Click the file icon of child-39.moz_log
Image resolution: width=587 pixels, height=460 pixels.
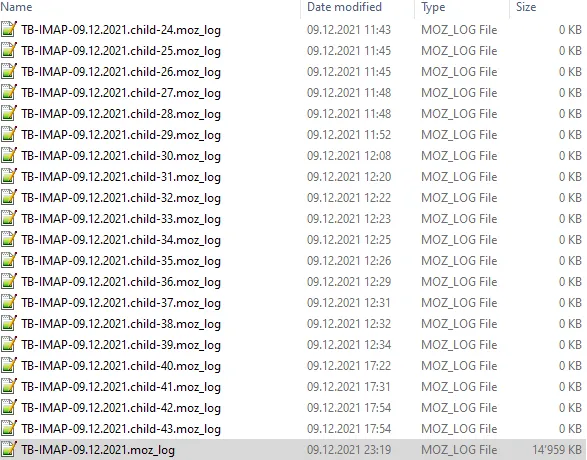[9, 344]
